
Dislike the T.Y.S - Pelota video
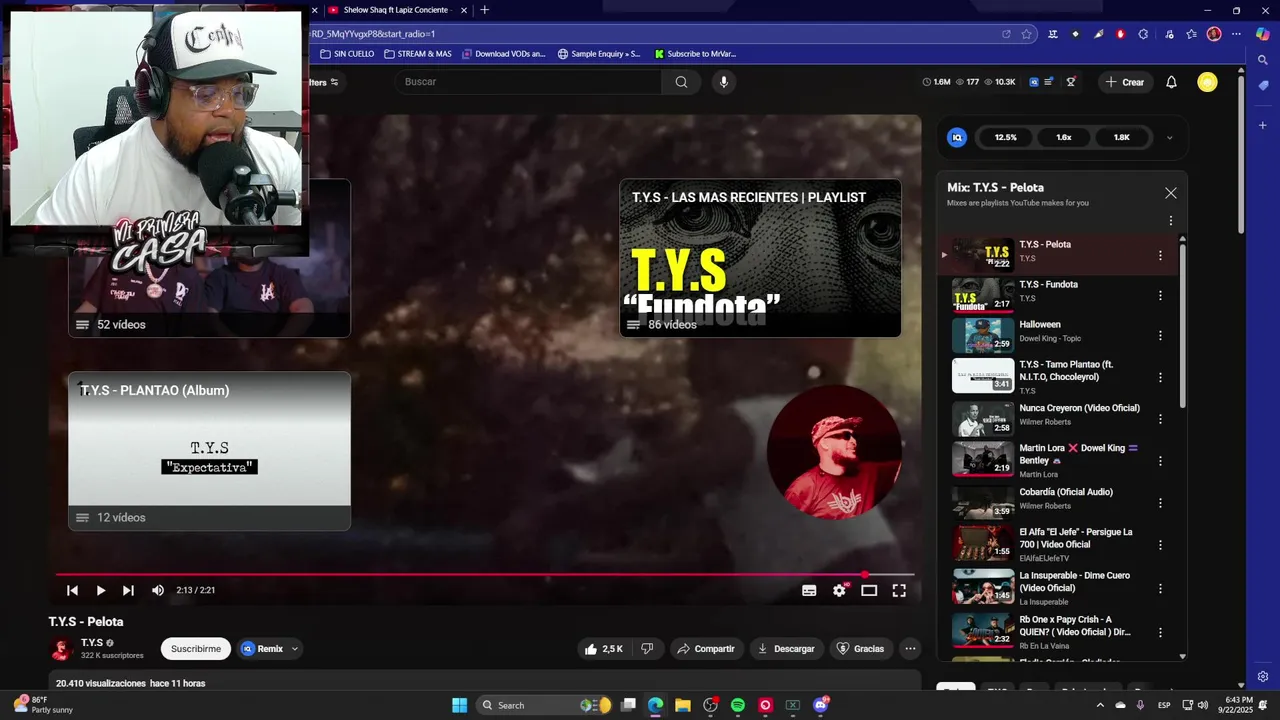(647, 649)
